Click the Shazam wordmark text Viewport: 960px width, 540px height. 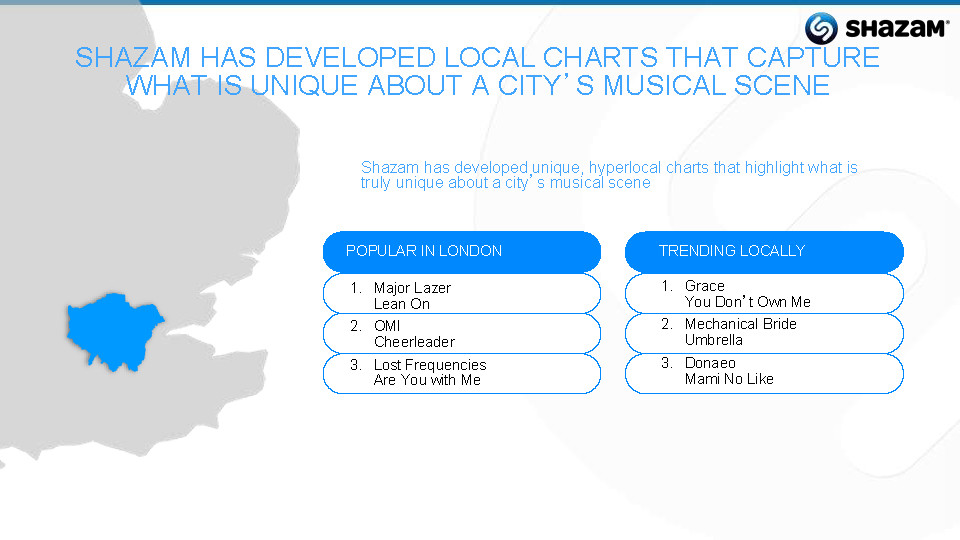click(x=897, y=28)
